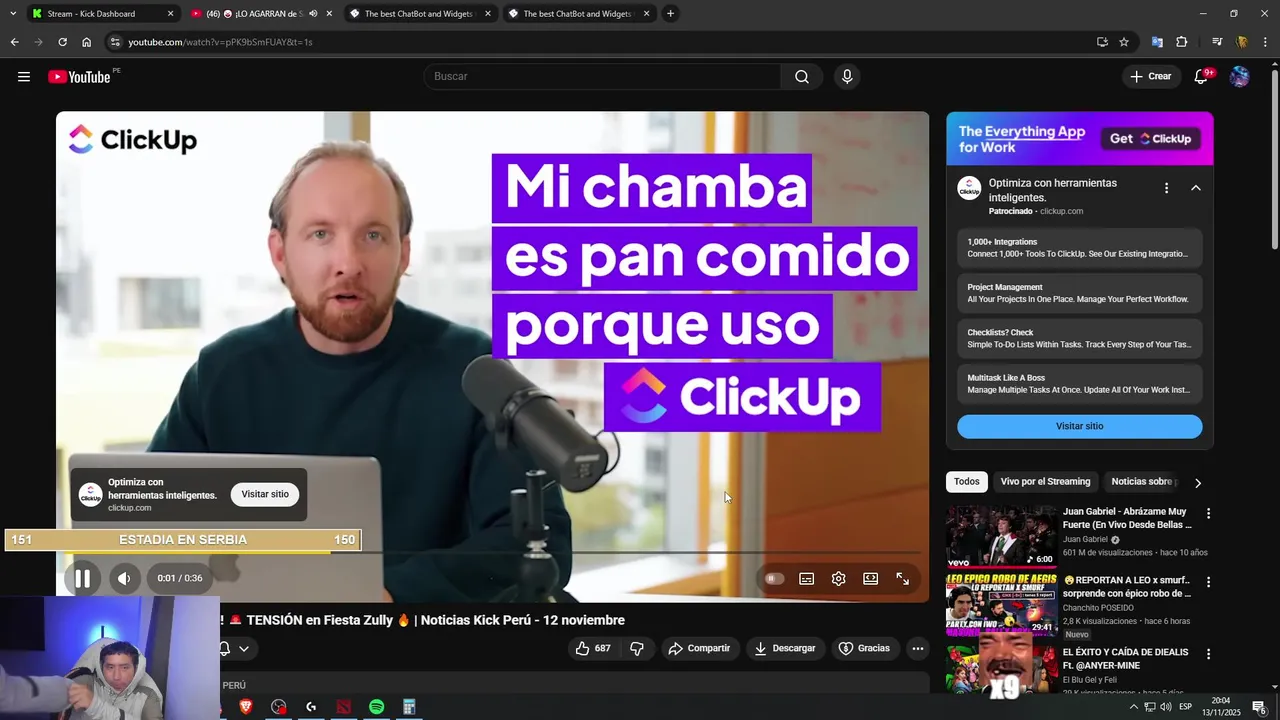Open Dota 2 from taskbar

point(344,707)
